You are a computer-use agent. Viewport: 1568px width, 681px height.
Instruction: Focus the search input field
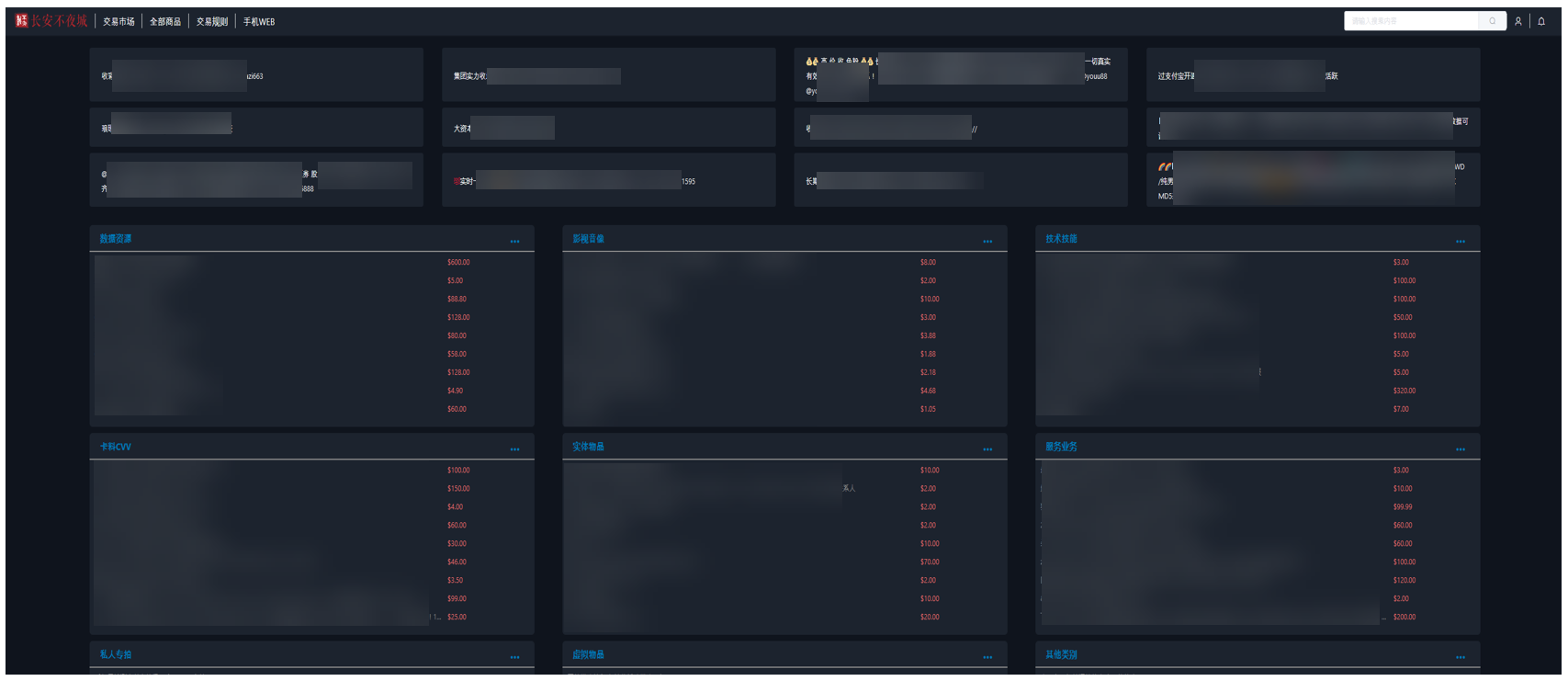1412,21
